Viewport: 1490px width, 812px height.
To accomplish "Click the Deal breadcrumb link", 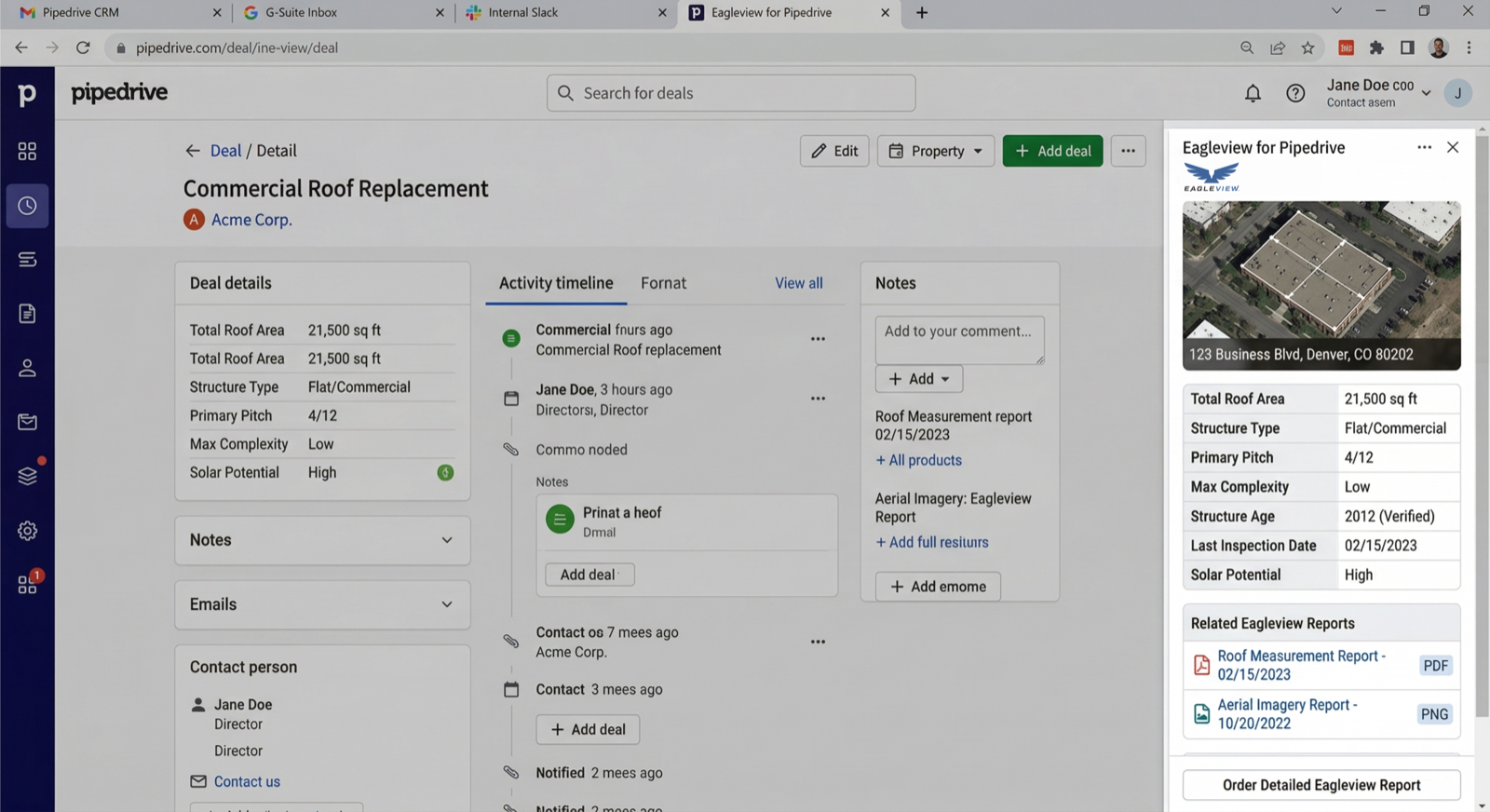I will [225, 151].
